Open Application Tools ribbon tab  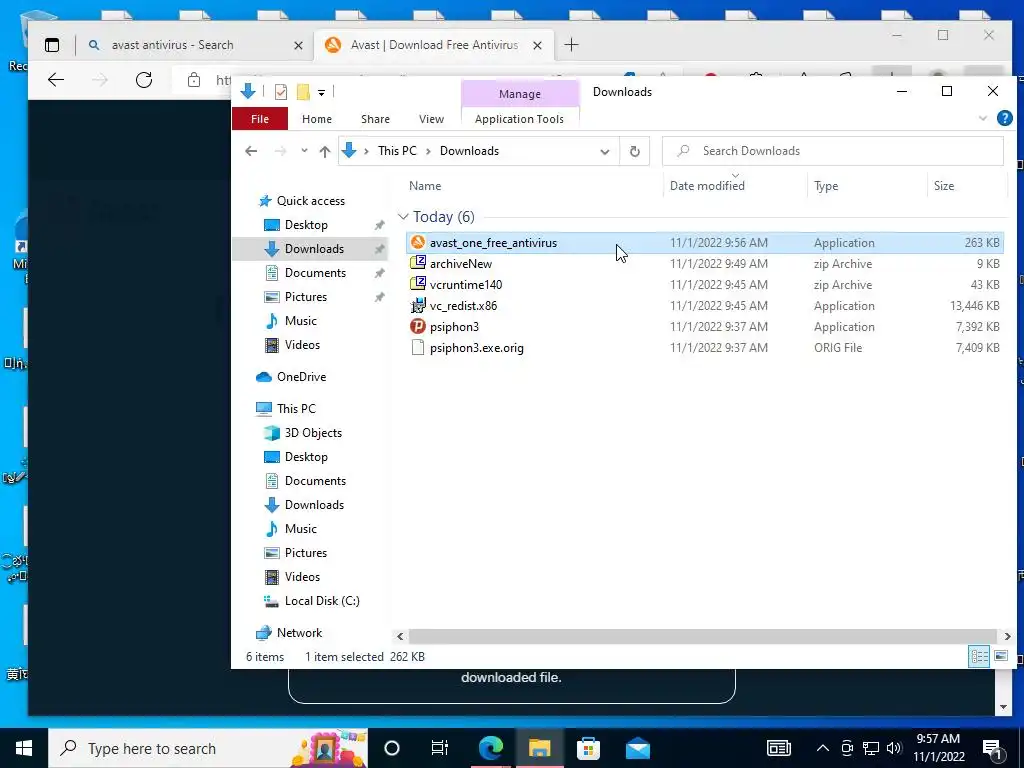[x=519, y=119]
